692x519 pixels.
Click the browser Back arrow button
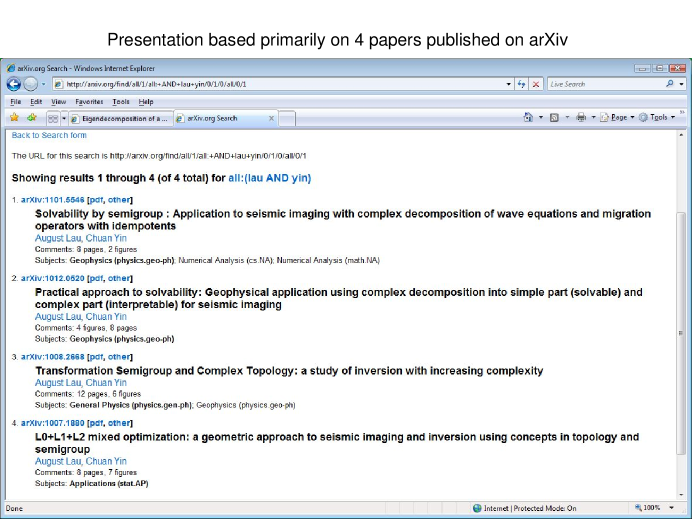coord(14,84)
